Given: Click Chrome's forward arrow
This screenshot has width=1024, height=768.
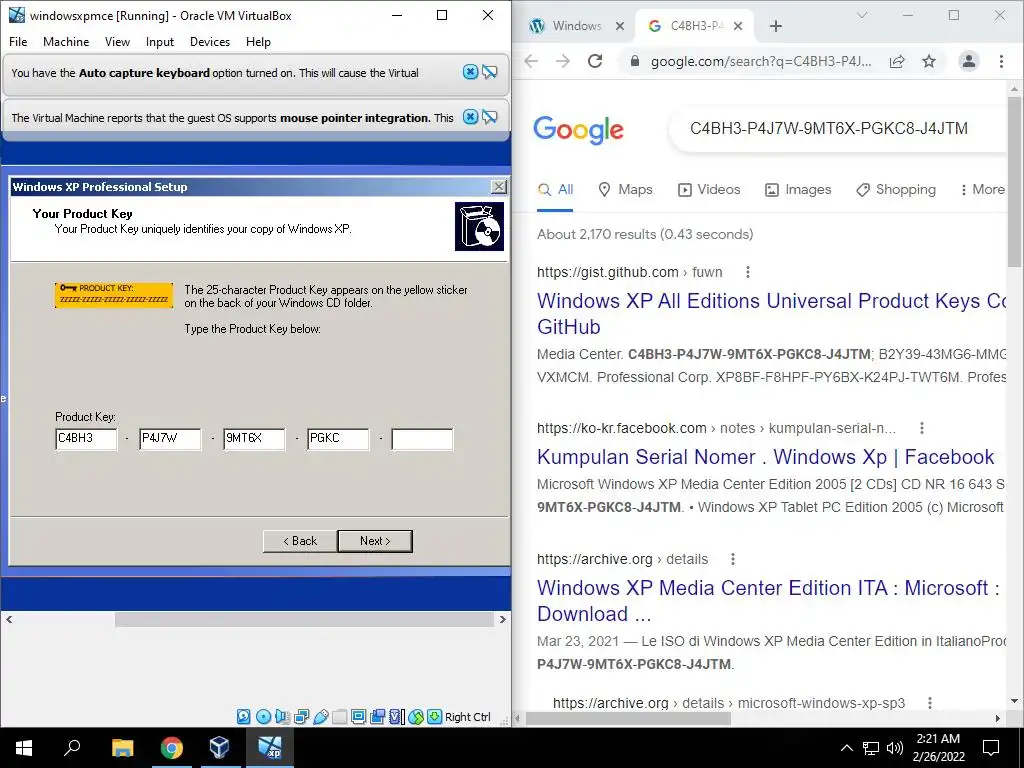Looking at the screenshot, I should (563, 61).
